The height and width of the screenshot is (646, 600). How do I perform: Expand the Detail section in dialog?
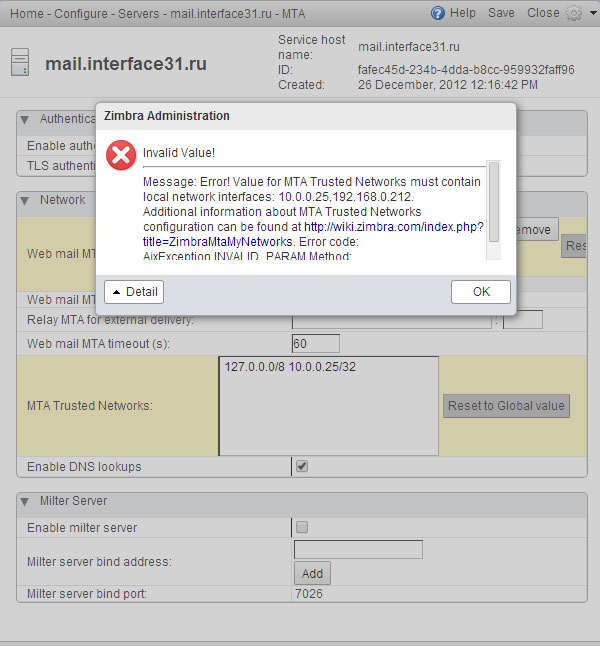pos(134,291)
